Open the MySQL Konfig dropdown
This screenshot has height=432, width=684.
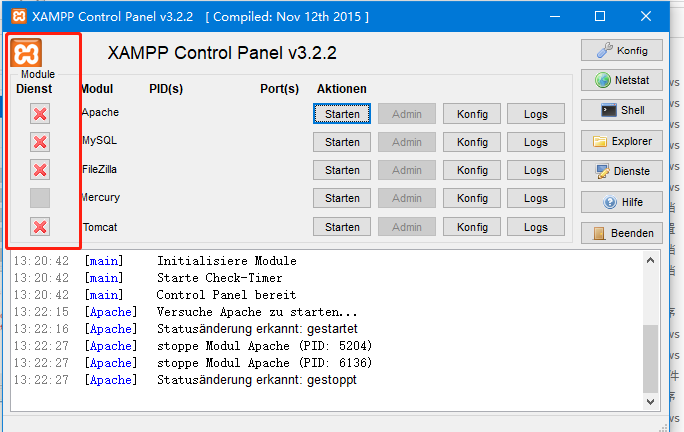(472, 142)
